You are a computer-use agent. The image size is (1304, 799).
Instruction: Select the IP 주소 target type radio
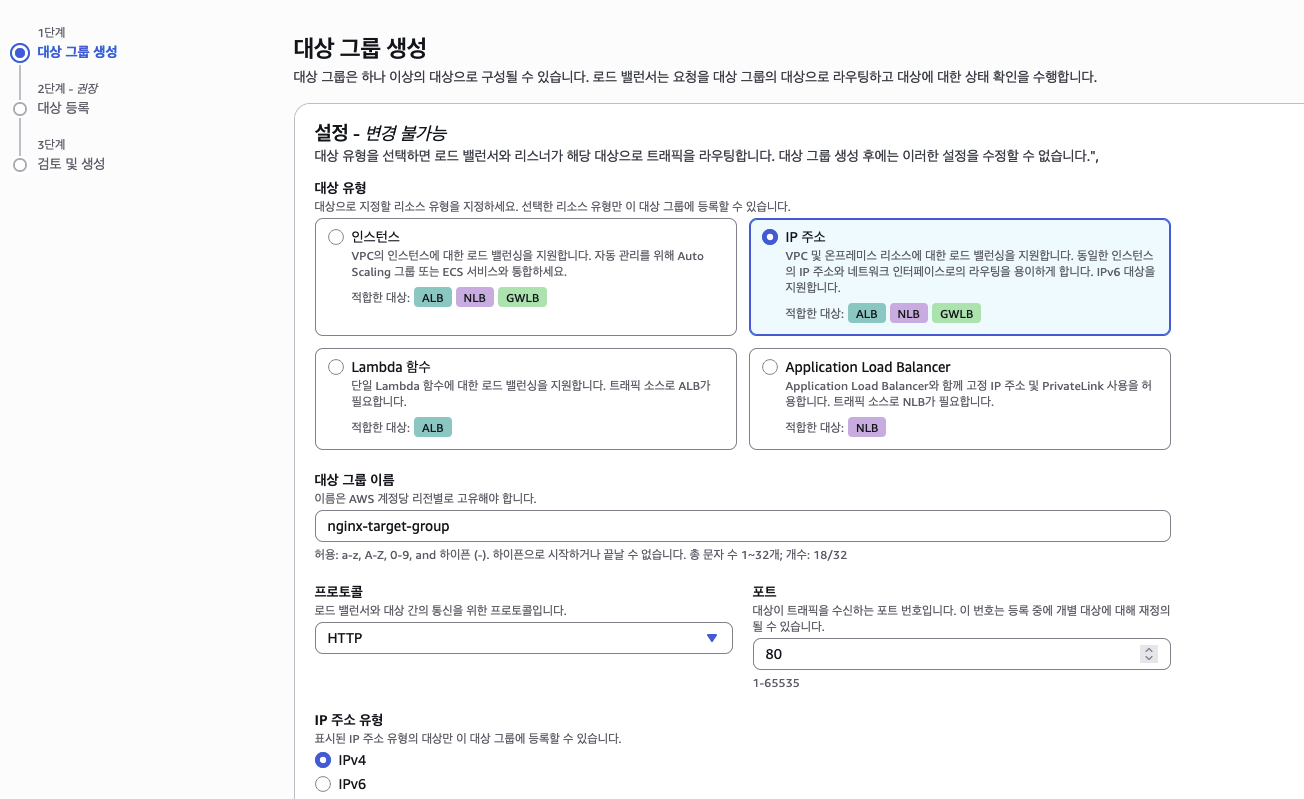pyautogui.click(x=770, y=237)
